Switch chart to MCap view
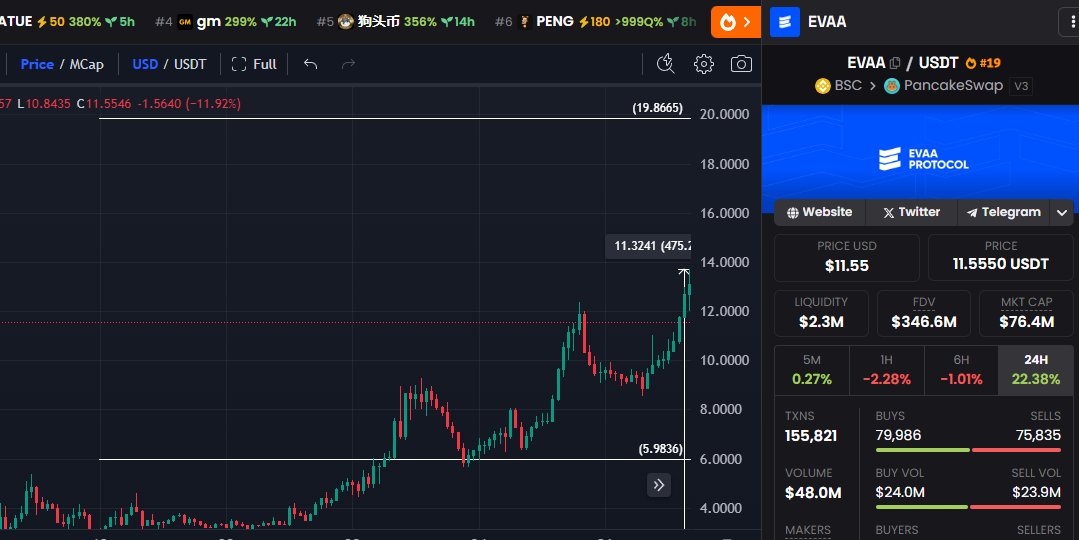The width and height of the screenshot is (1079, 540). [x=86, y=64]
